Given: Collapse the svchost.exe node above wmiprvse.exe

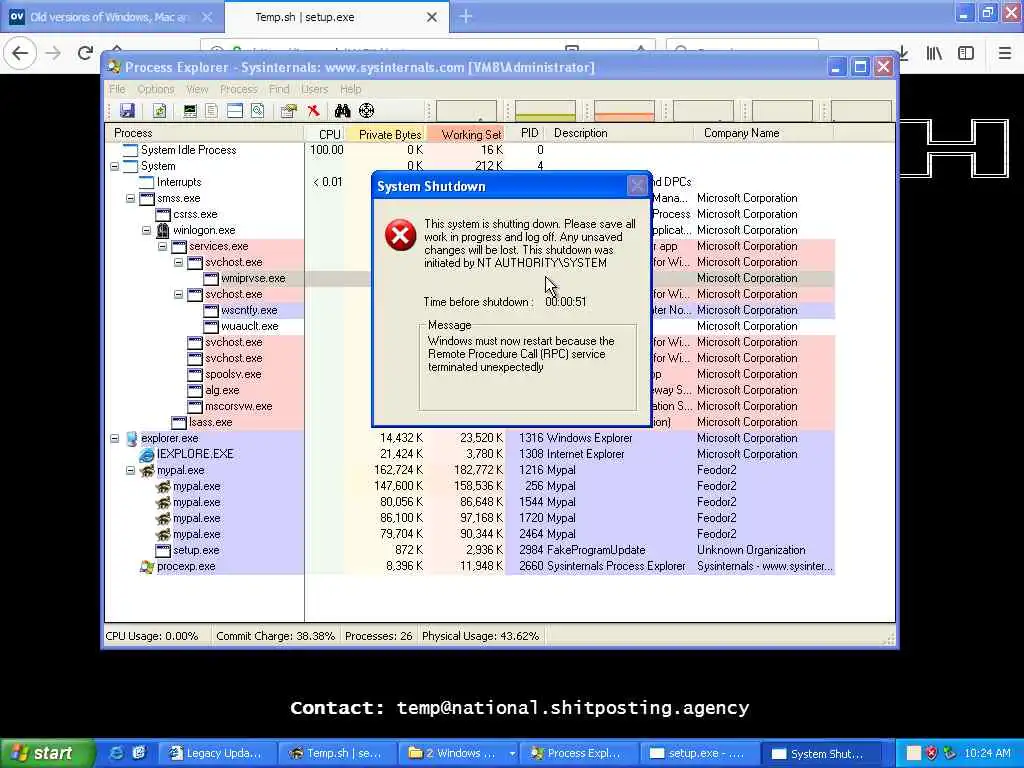Looking at the screenshot, I should 178,263.
